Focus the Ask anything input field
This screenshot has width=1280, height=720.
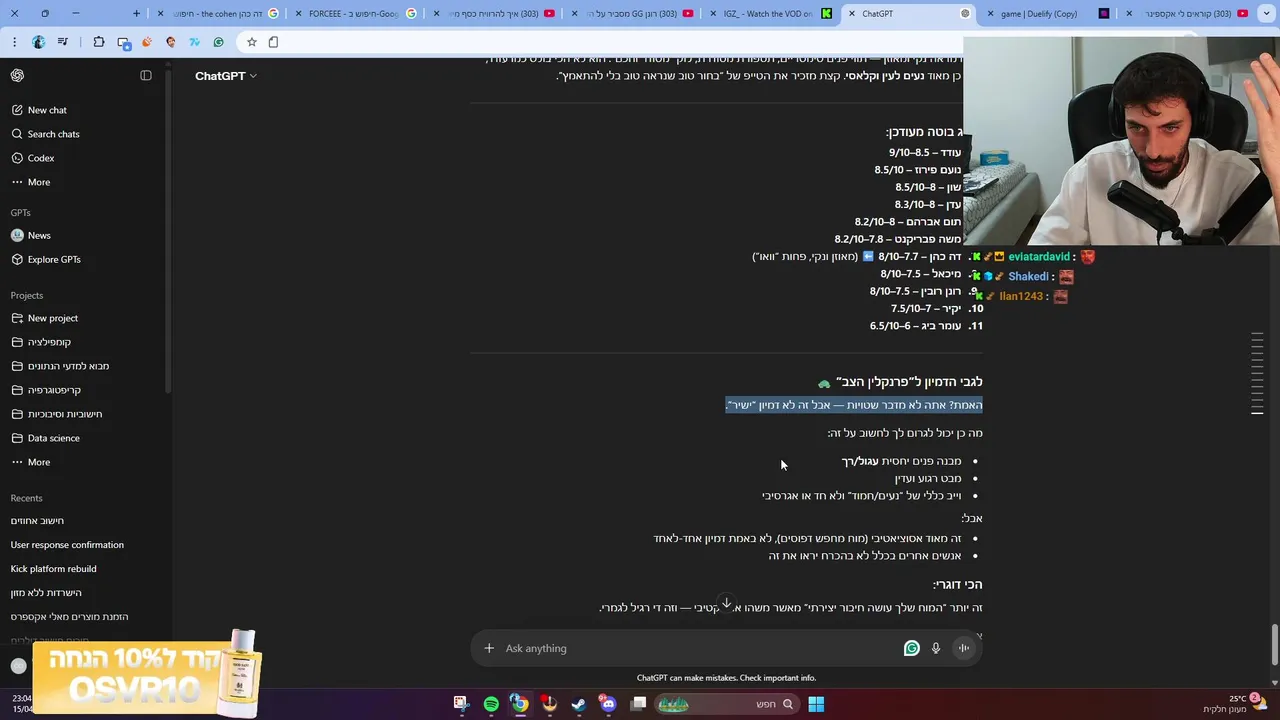pyautogui.click(x=700, y=648)
